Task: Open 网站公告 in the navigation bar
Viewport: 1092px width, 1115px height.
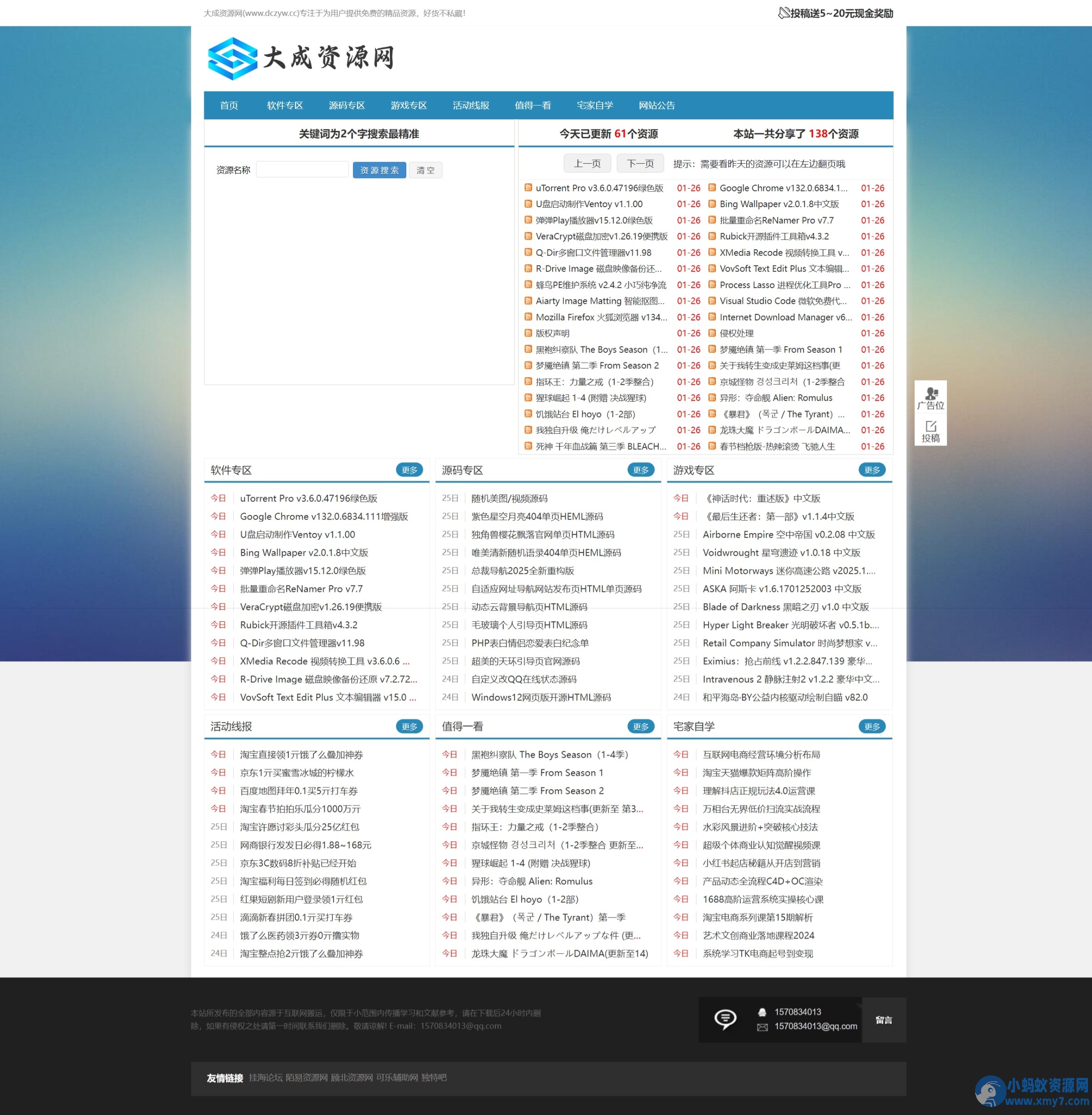Action: click(657, 105)
